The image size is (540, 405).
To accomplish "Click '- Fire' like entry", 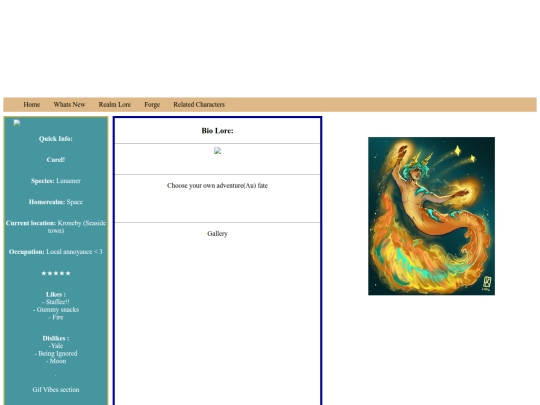I will tap(56, 317).
